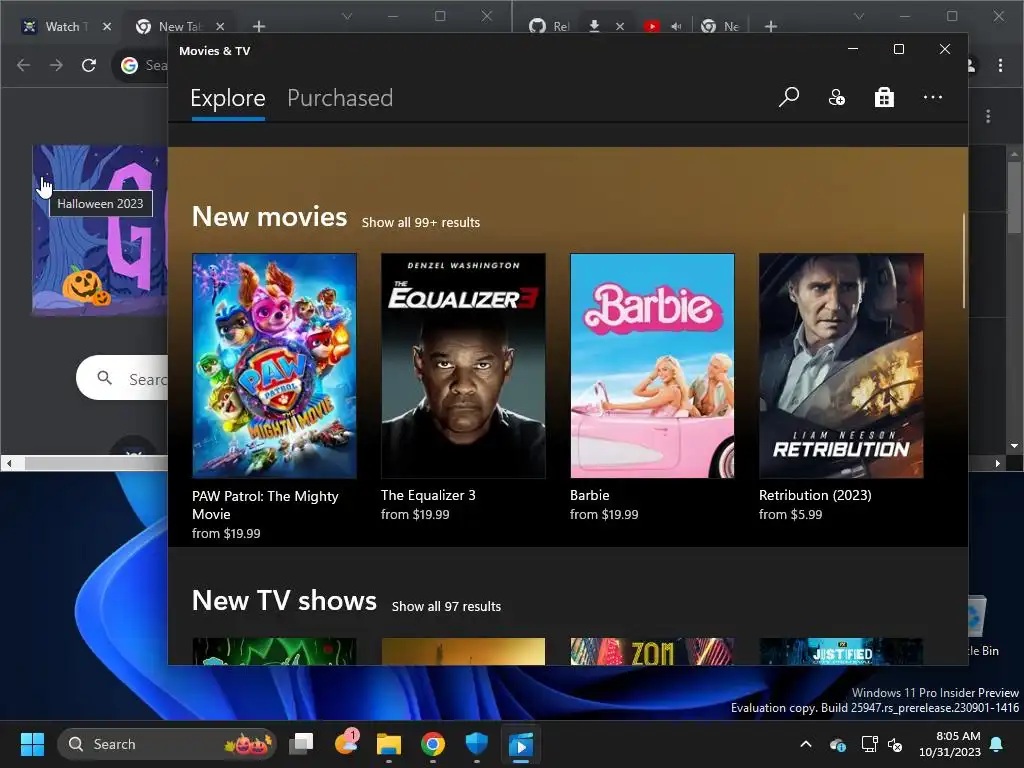
Task: Open the more options ellipsis menu
Action: click(933, 97)
